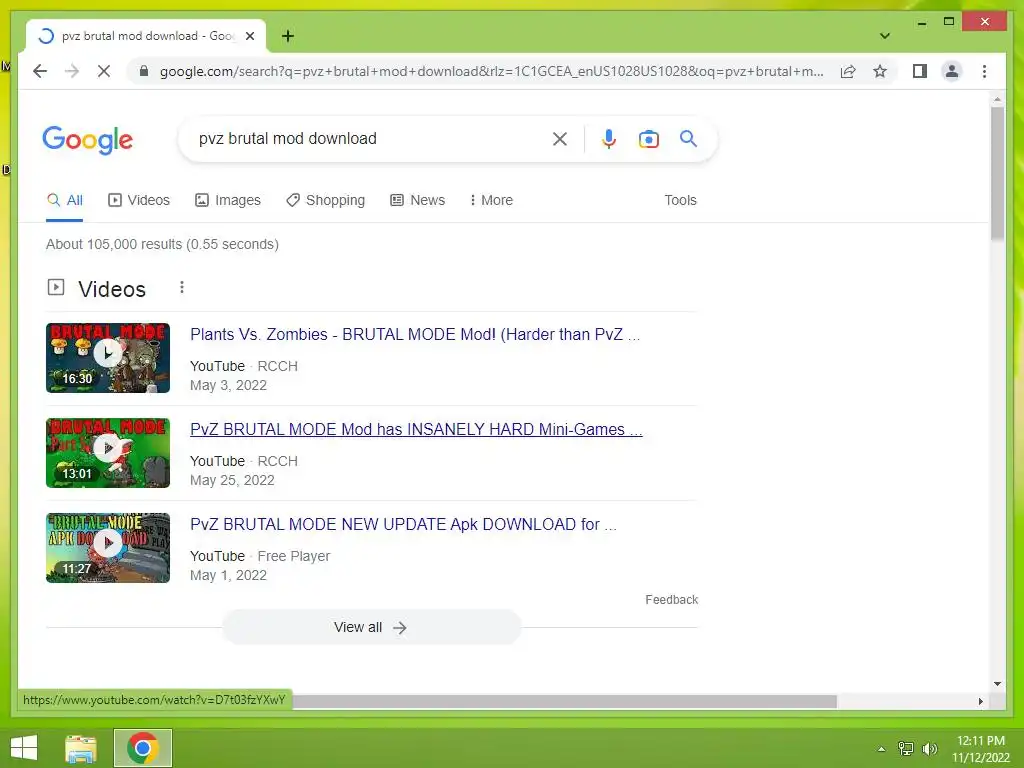Open File Explorer from taskbar

(81, 748)
